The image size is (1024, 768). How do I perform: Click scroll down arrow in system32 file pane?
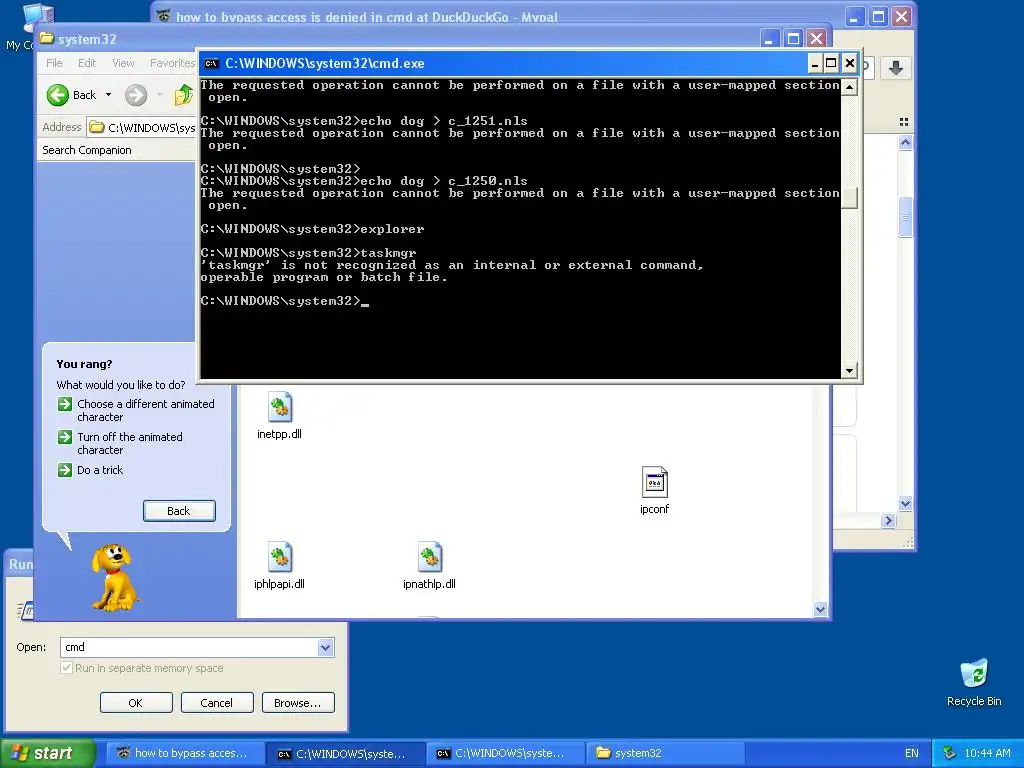point(821,609)
